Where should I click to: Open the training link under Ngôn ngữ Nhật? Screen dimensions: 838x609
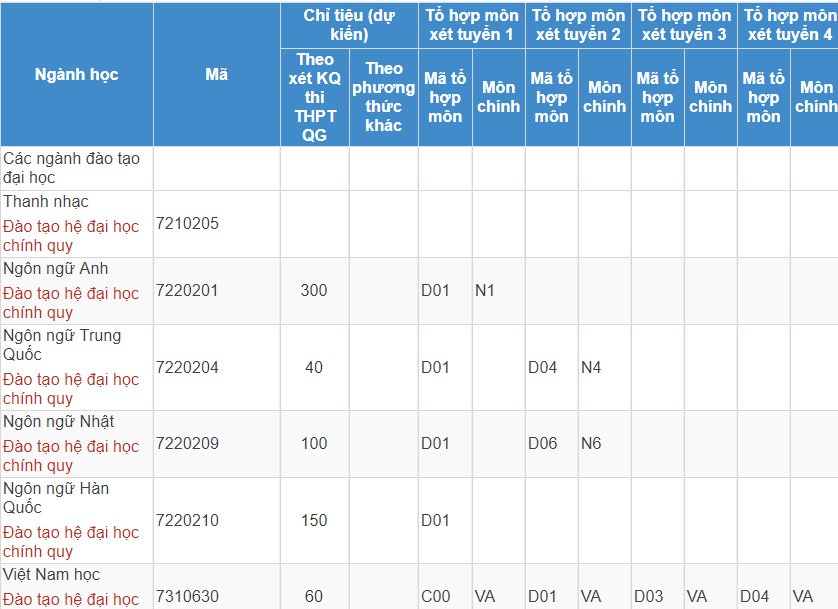[71, 456]
